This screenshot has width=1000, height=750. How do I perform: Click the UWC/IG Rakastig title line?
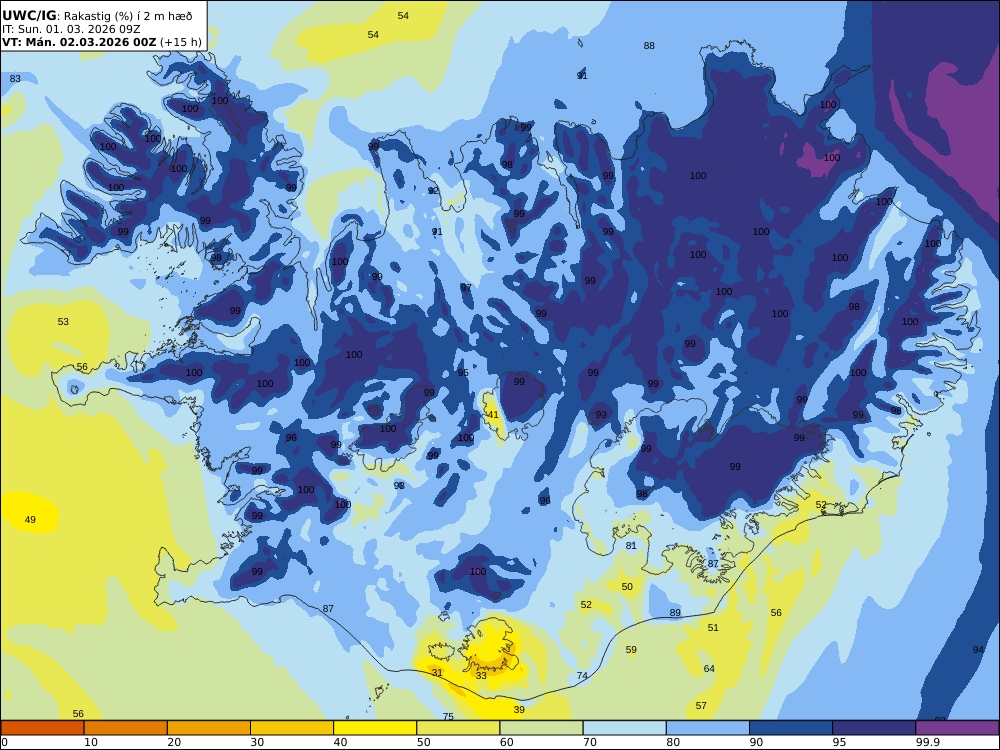(97, 16)
